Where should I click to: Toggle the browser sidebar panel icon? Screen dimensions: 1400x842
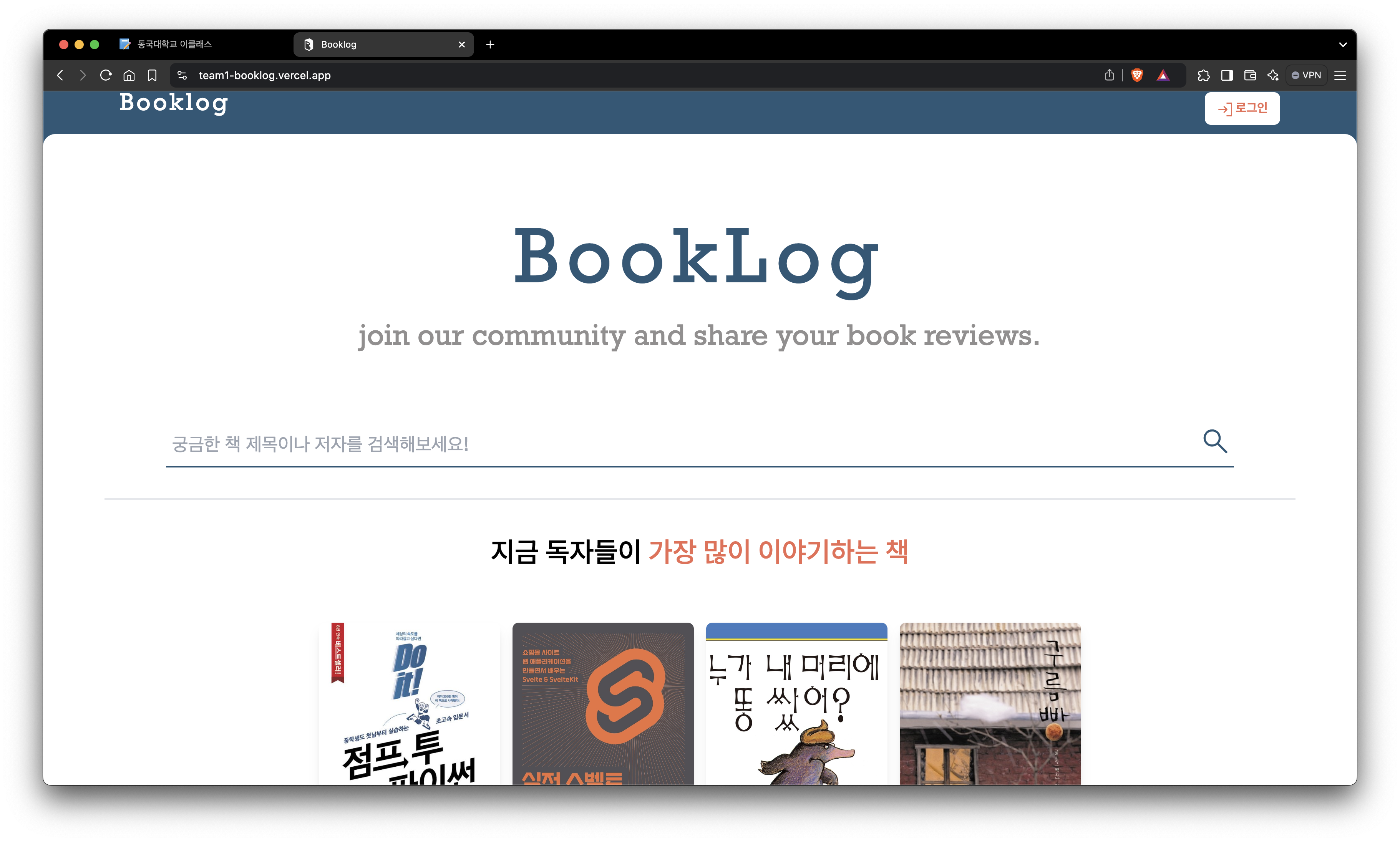(x=1227, y=75)
